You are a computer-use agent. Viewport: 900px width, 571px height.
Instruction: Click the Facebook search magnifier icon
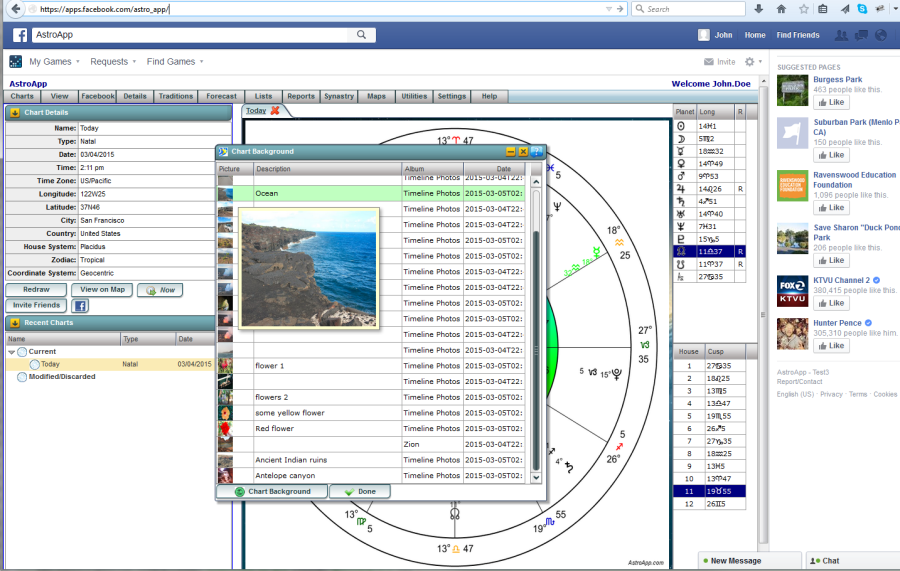362,35
